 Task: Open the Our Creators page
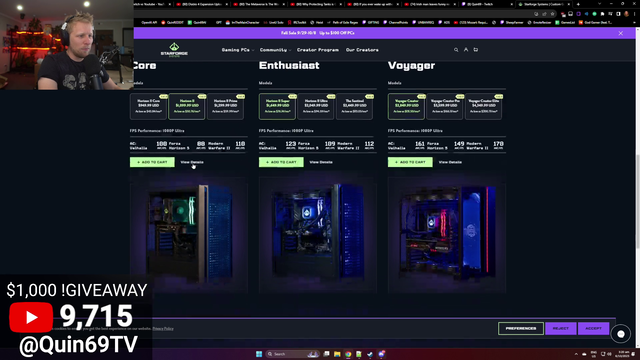(x=362, y=50)
